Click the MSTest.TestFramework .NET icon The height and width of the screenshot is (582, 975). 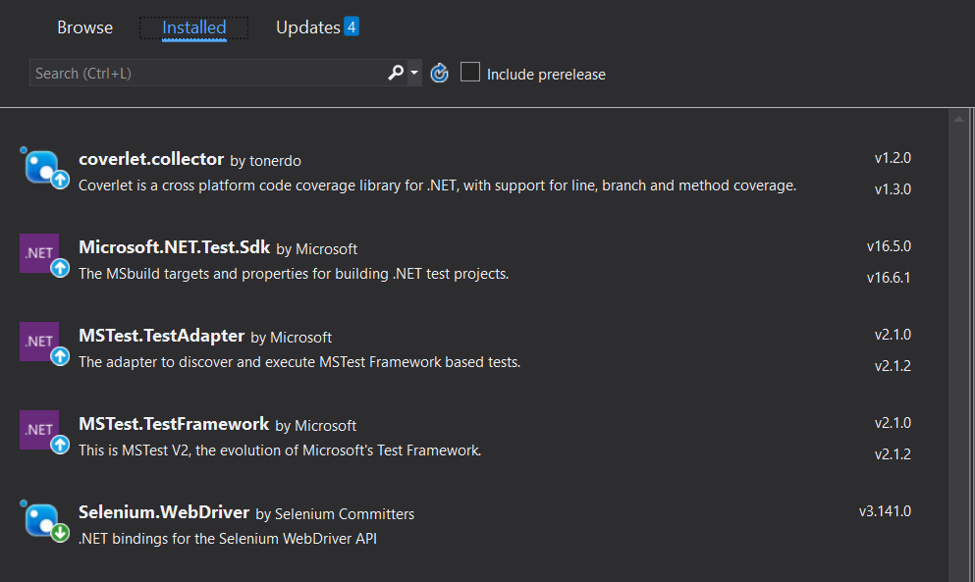[x=40, y=429]
